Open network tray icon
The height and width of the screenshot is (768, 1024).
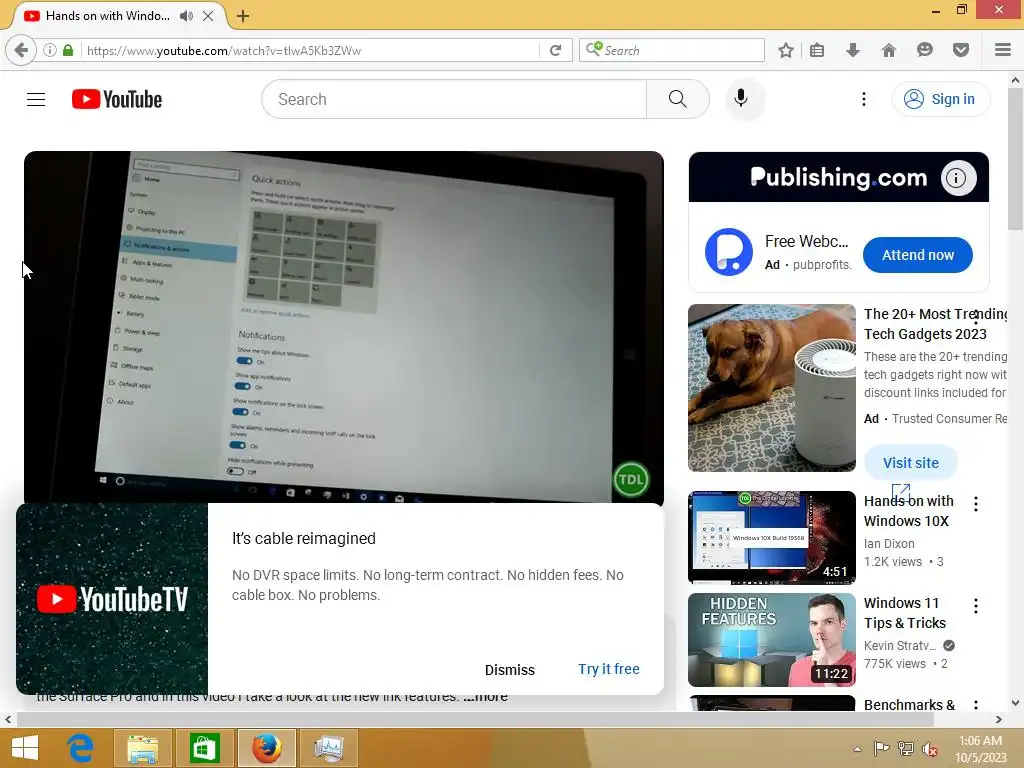905,749
